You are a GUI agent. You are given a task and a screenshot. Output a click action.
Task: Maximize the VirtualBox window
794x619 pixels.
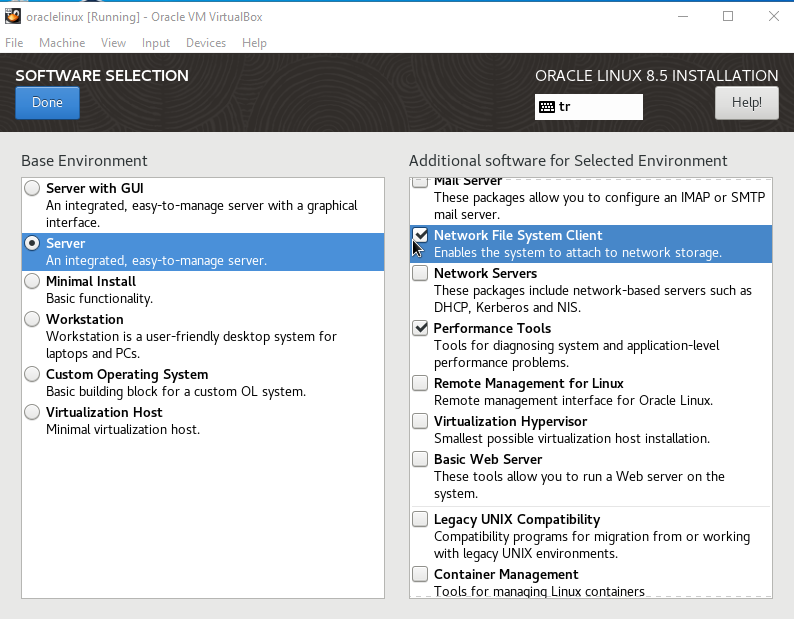(728, 16)
